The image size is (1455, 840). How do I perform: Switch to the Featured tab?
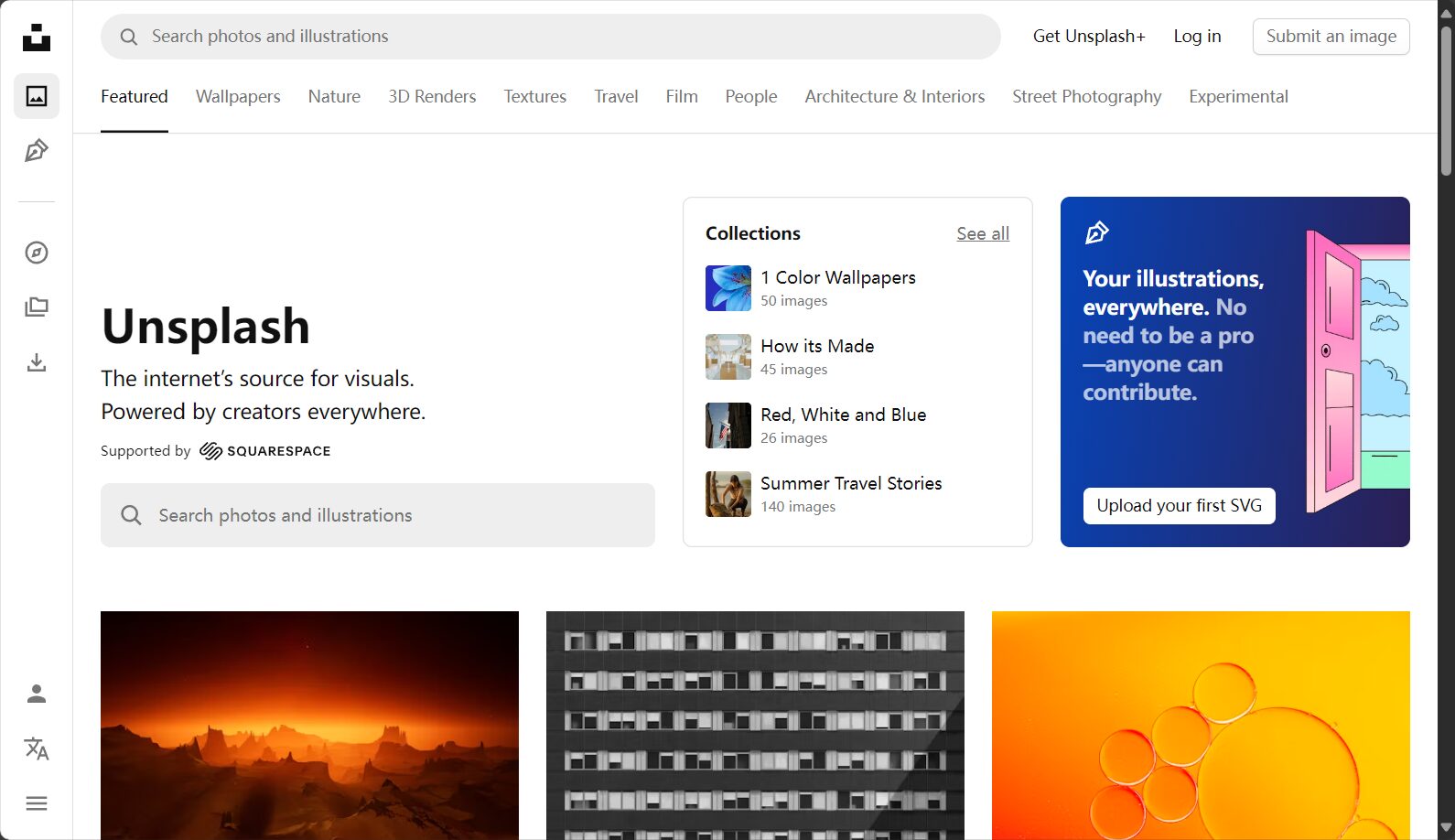click(135, 96)
